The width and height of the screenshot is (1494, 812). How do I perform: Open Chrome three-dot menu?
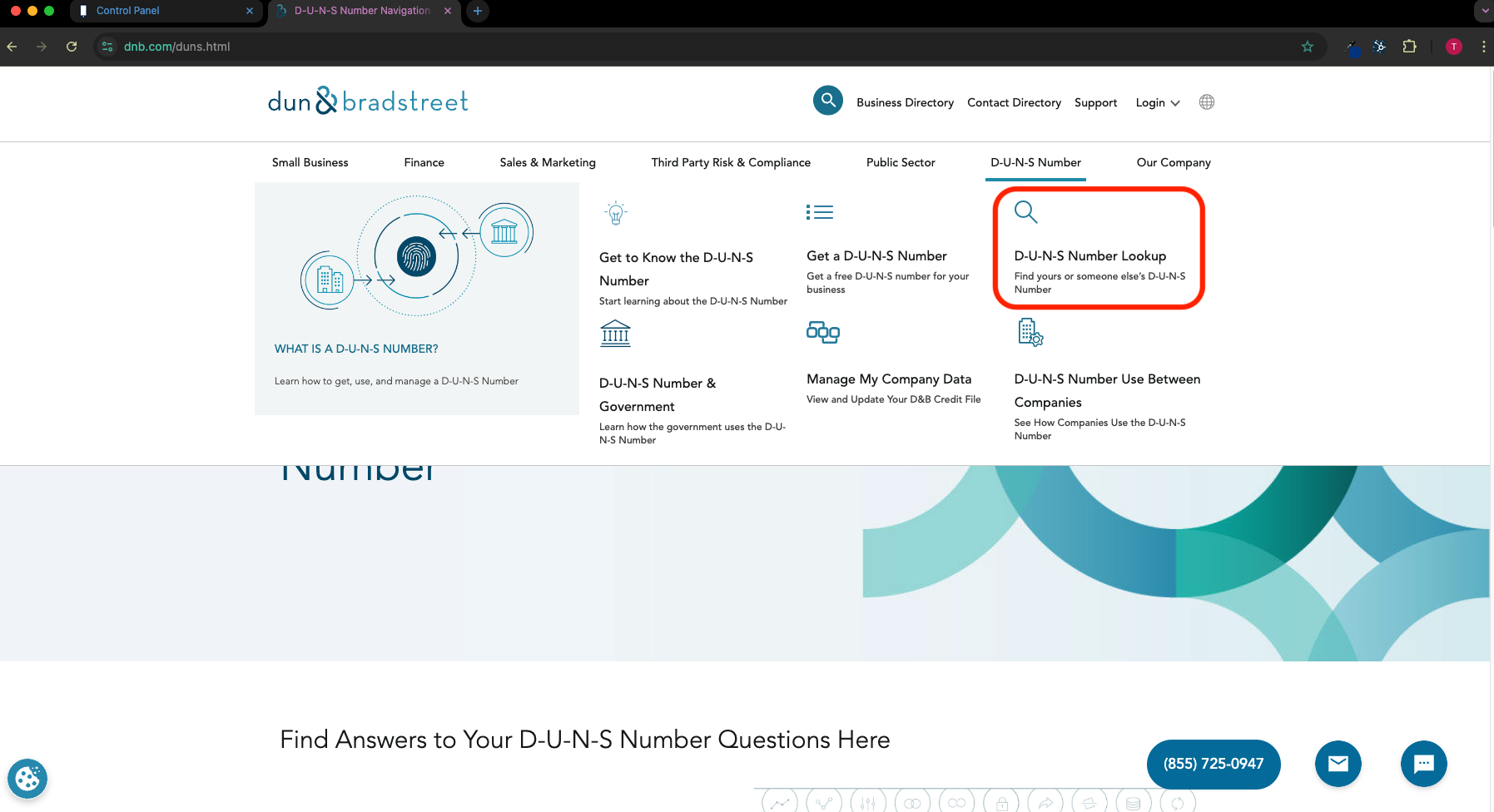pos(1483,47)
